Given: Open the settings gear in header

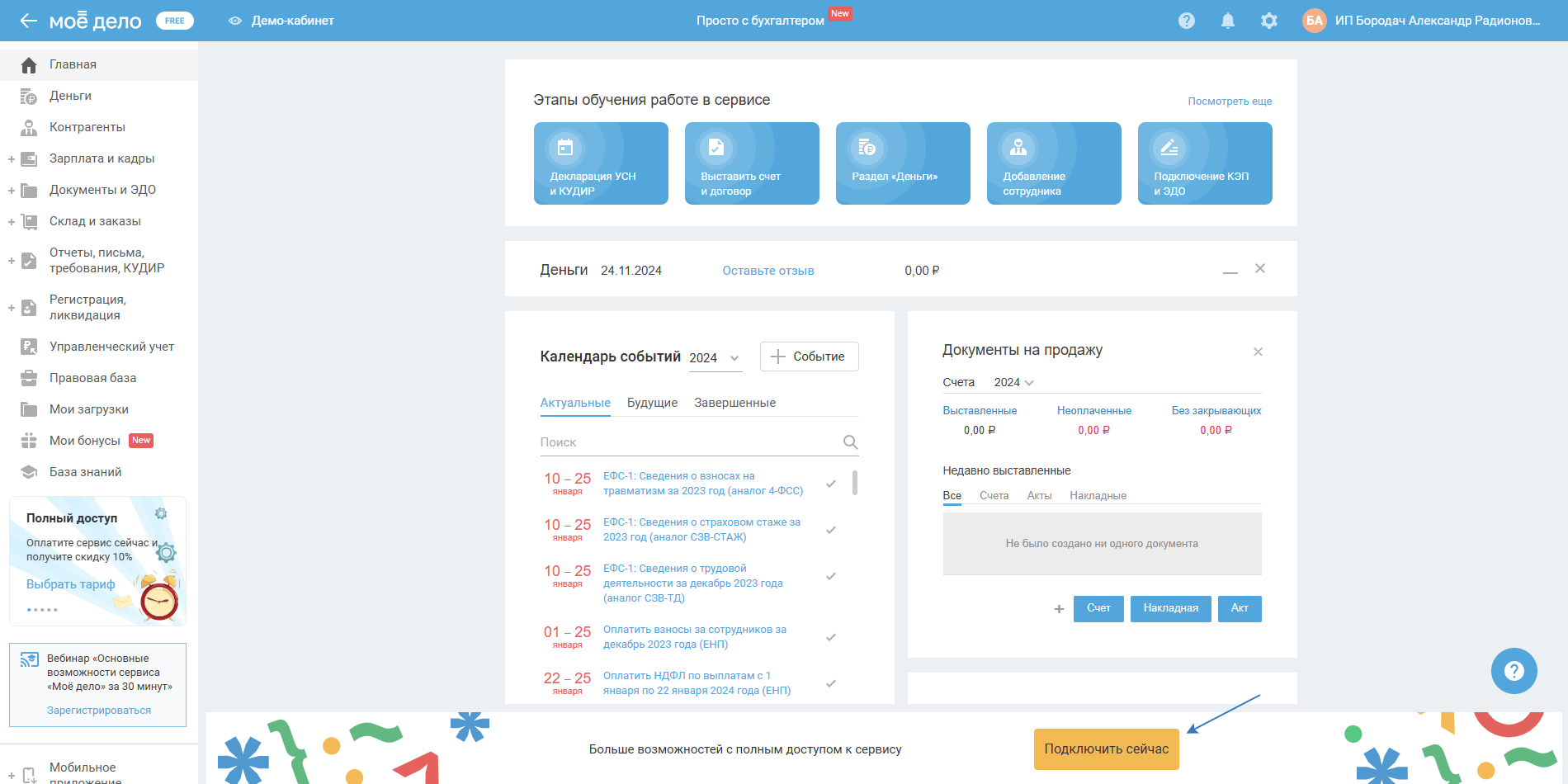Looking at the screenshot, I should coord(1269,21).
